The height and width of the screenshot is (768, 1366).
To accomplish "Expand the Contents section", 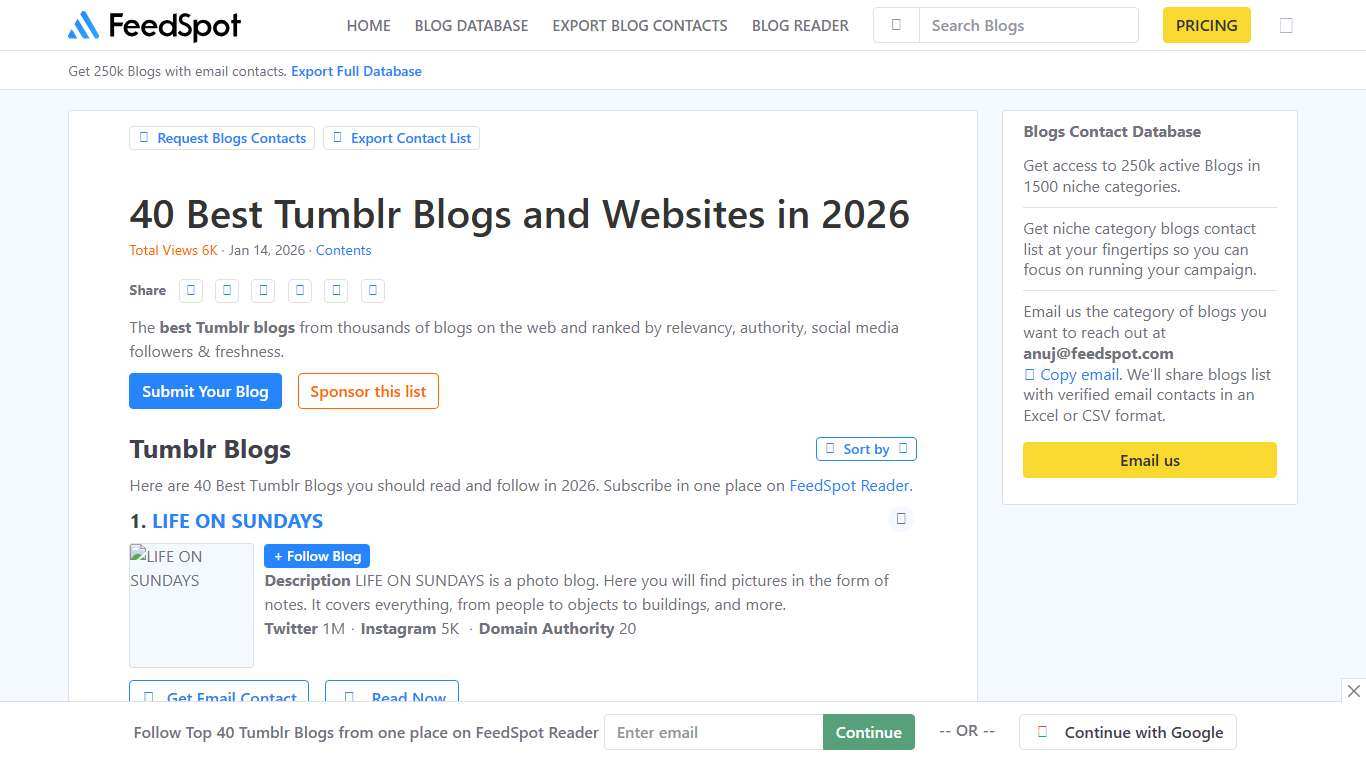I will click(x=343, y=250).
